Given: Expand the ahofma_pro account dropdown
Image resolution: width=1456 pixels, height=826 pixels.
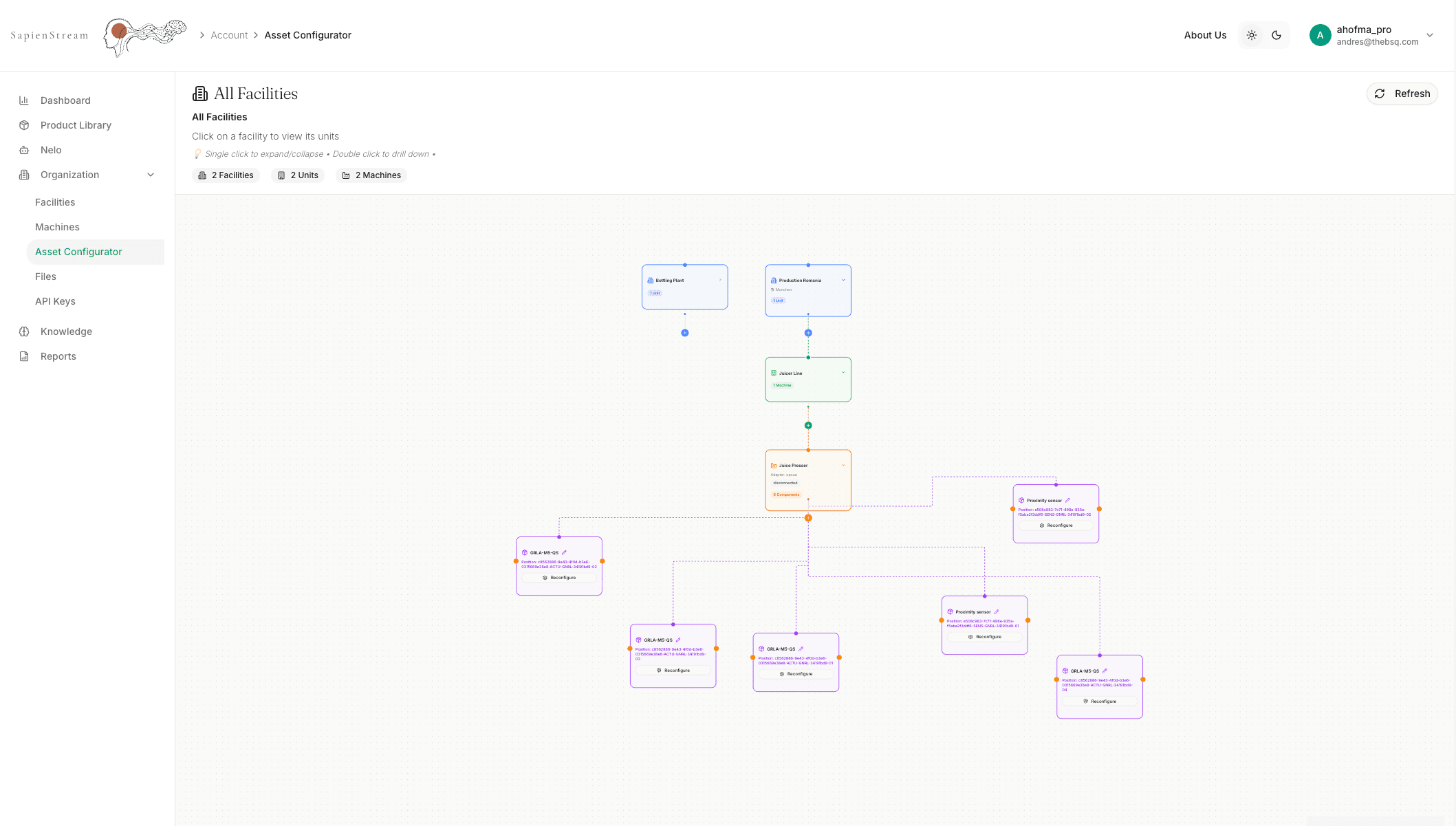Looking at the screenshot, I should pos(1431,35).
